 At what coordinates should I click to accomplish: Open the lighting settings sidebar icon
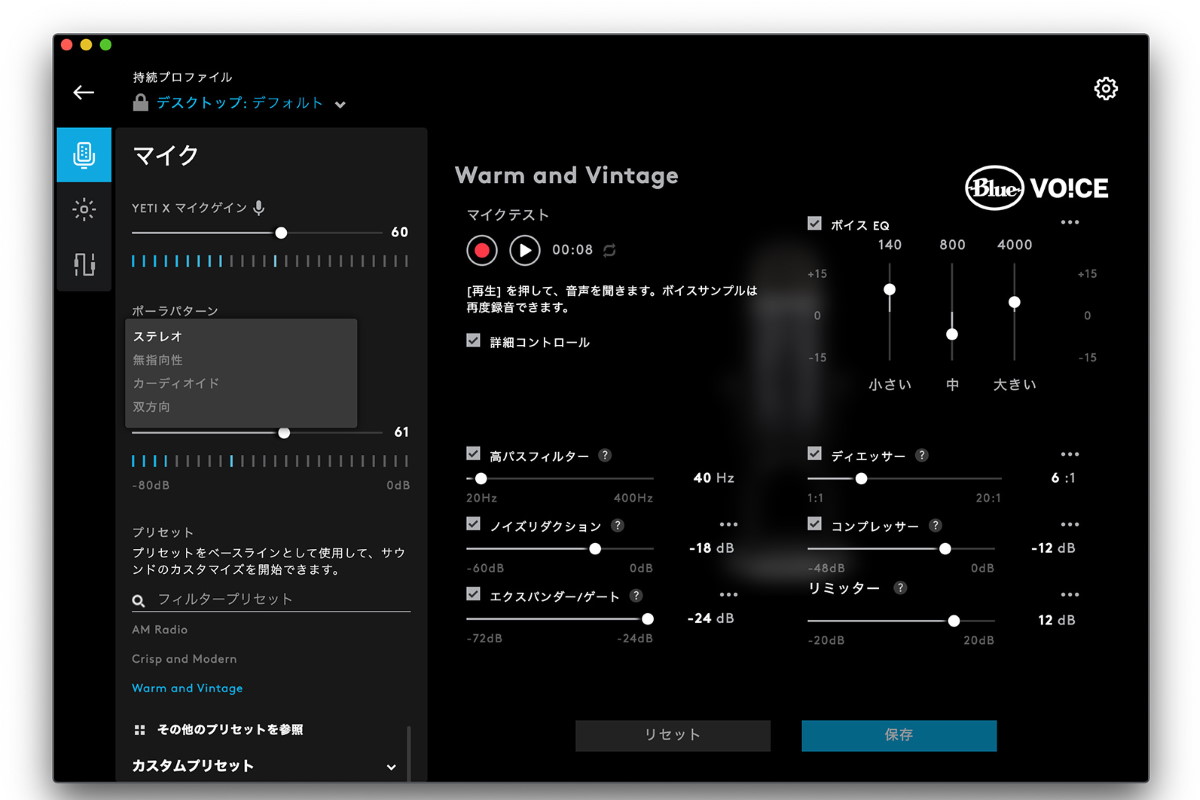[x=84, y=209]
